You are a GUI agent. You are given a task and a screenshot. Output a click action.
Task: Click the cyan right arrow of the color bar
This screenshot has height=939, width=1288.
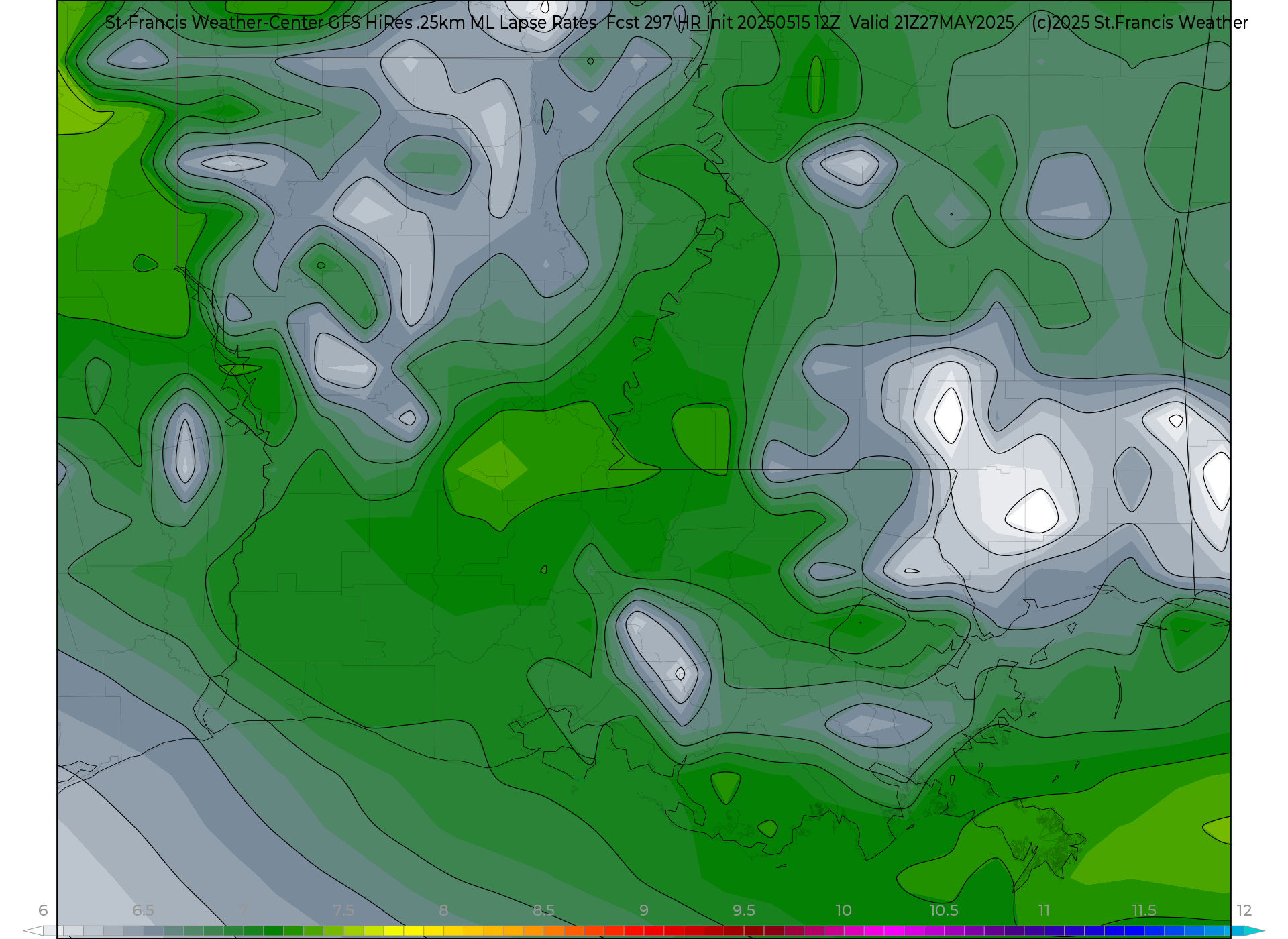click(1254, 931)
